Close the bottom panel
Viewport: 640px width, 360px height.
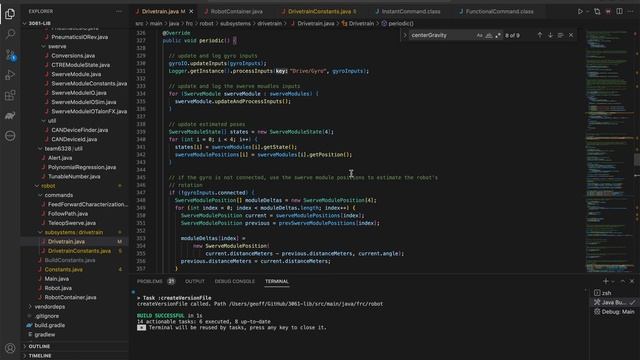[x=632, y=281]
